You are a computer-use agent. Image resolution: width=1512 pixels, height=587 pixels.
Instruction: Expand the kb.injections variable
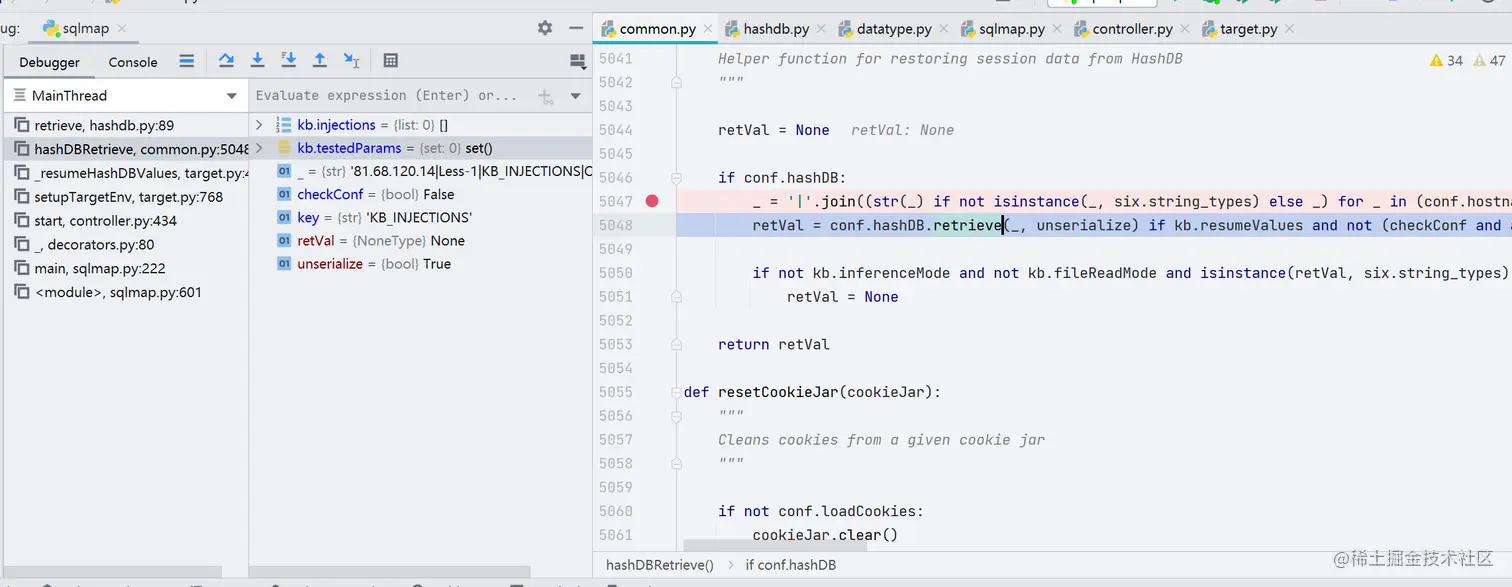260,125
